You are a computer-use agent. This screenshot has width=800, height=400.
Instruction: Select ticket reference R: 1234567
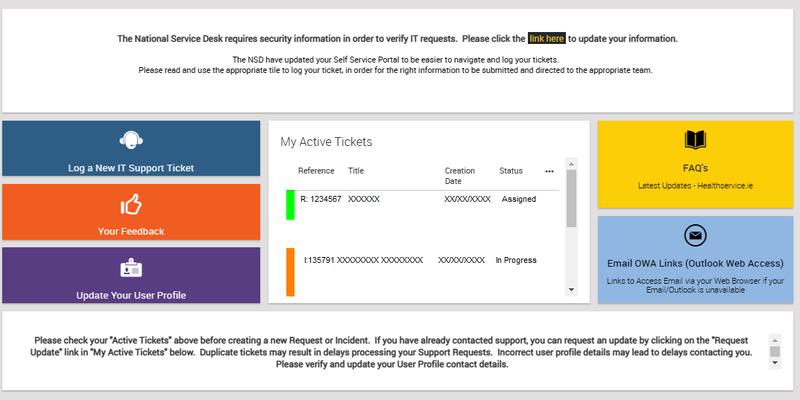pos(321,199)
